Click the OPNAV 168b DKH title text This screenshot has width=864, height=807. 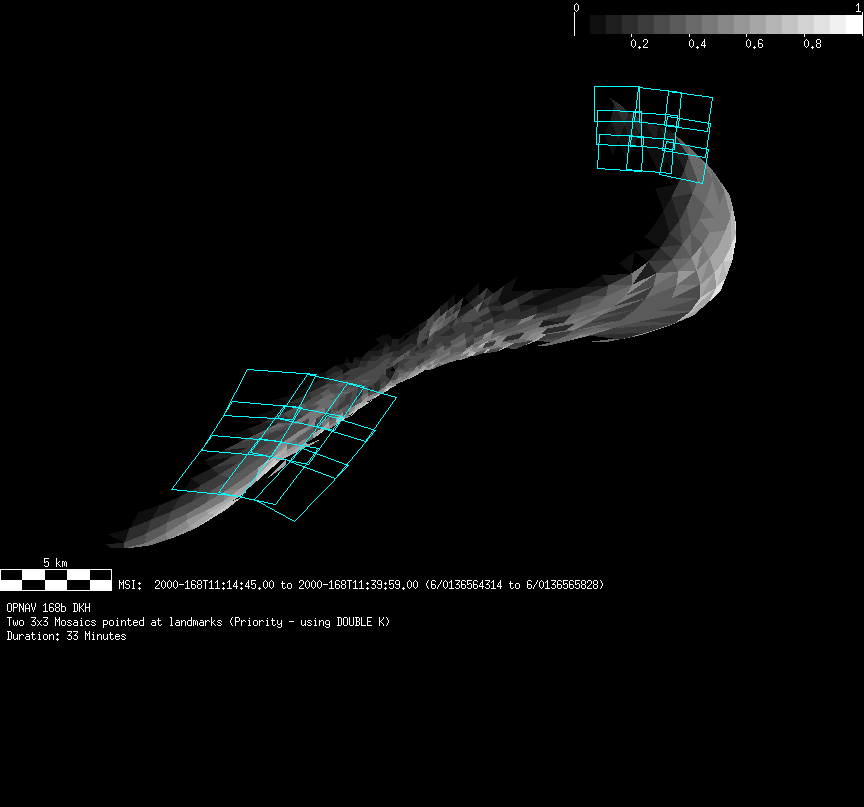point(48,608)
